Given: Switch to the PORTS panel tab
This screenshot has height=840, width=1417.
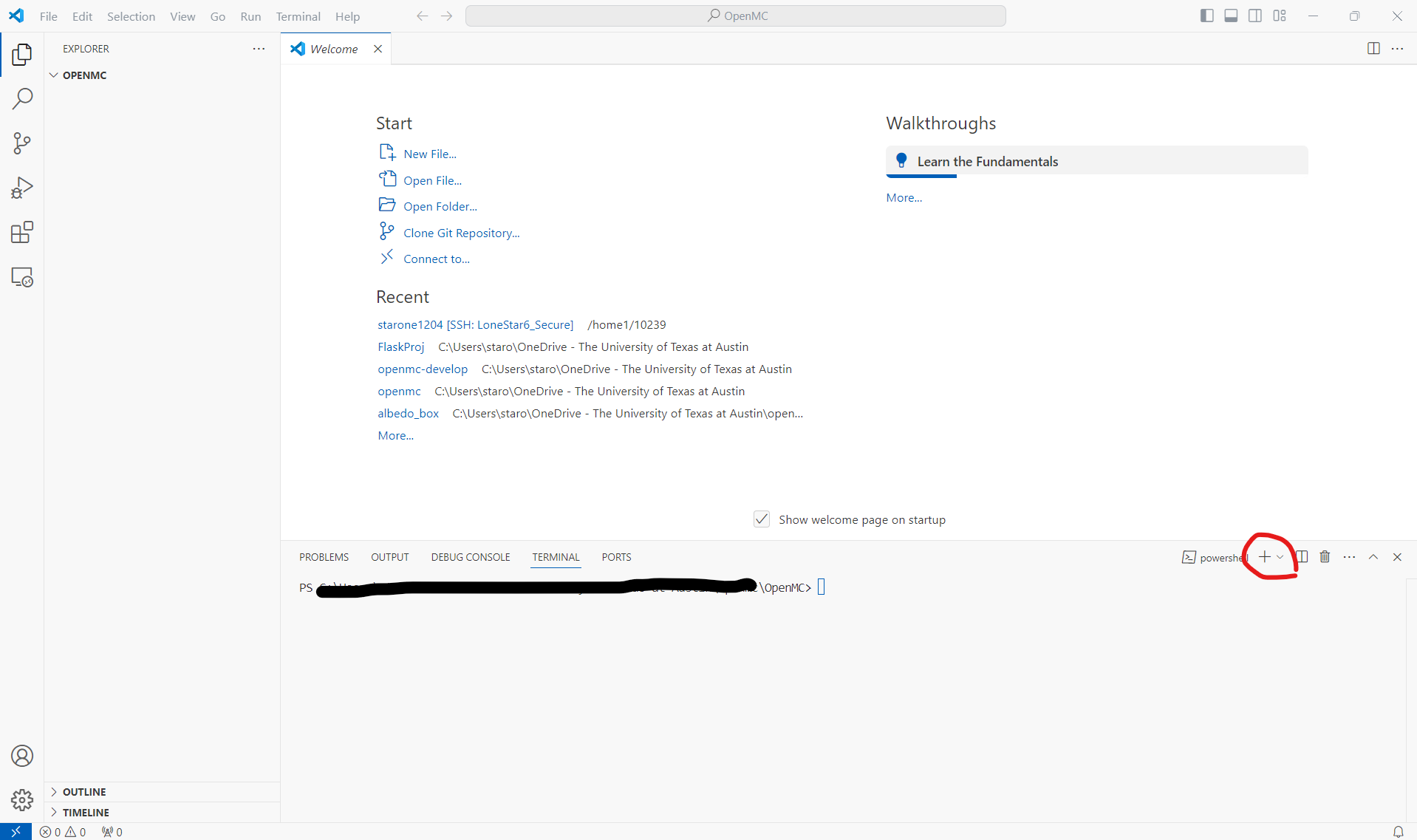Looking at the screenshot, I should (x=616, y=557).
